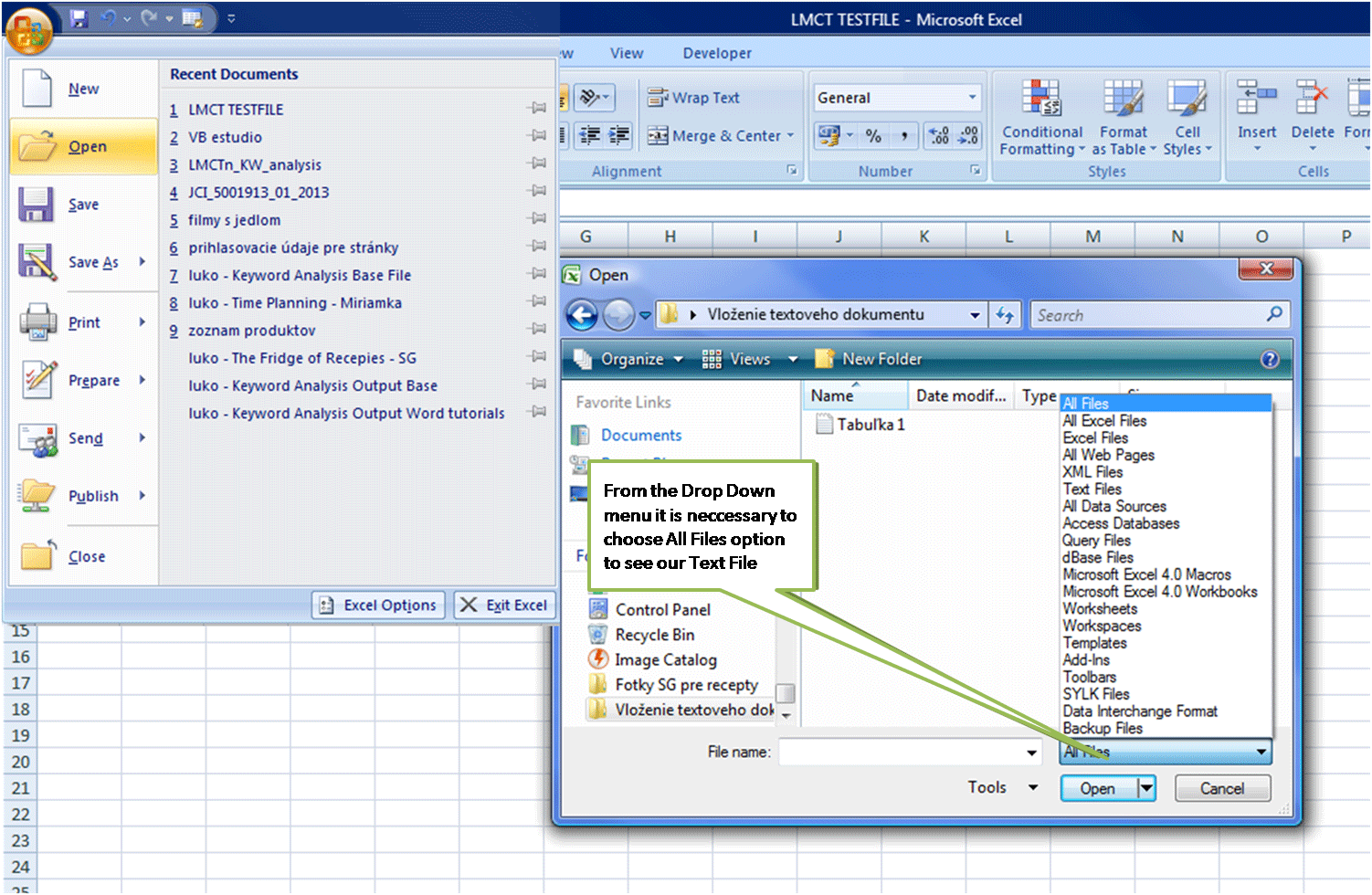Click the Save icon in Quick Access Toolbar
Viewport: 1372px width, 895px height.
pos(79,18)
